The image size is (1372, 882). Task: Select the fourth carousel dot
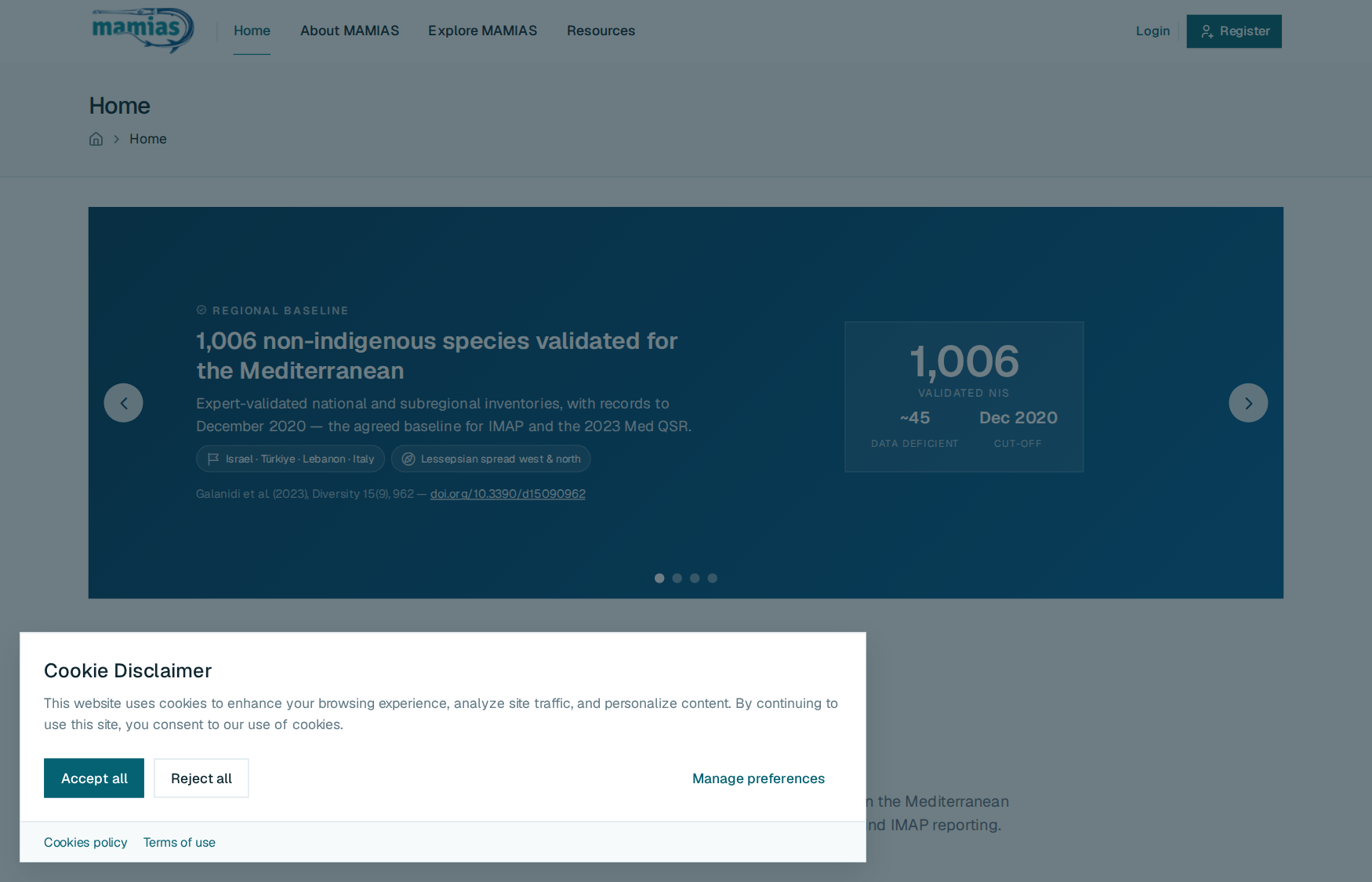(x=713, y=579)
